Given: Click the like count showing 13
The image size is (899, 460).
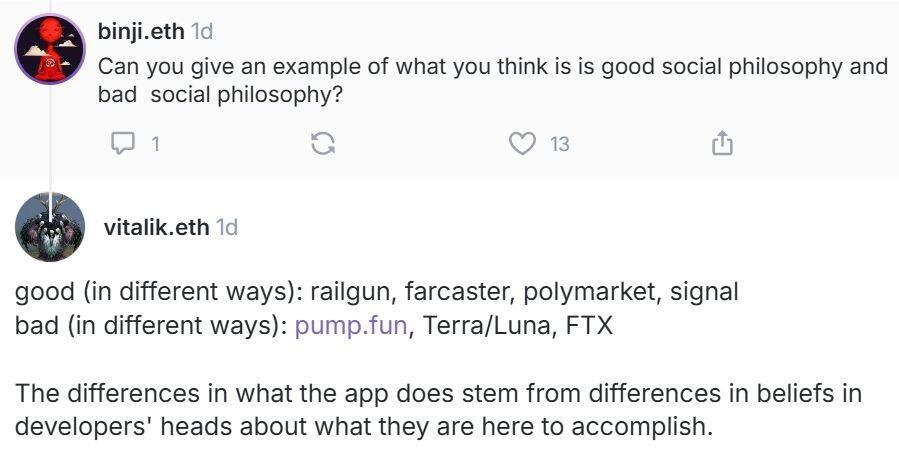Looking at the screenshot, I should [559, 144].
